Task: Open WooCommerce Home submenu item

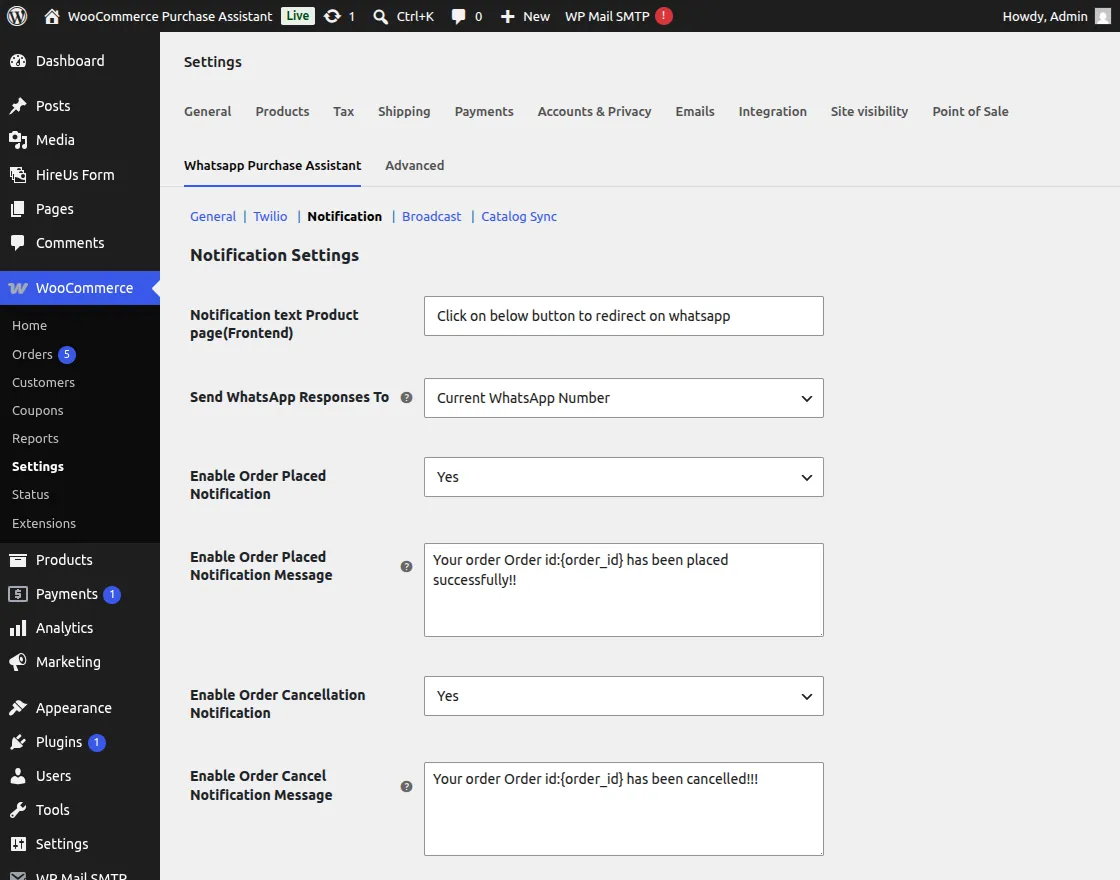Action: pyautogui.click(x=29, y=326)
